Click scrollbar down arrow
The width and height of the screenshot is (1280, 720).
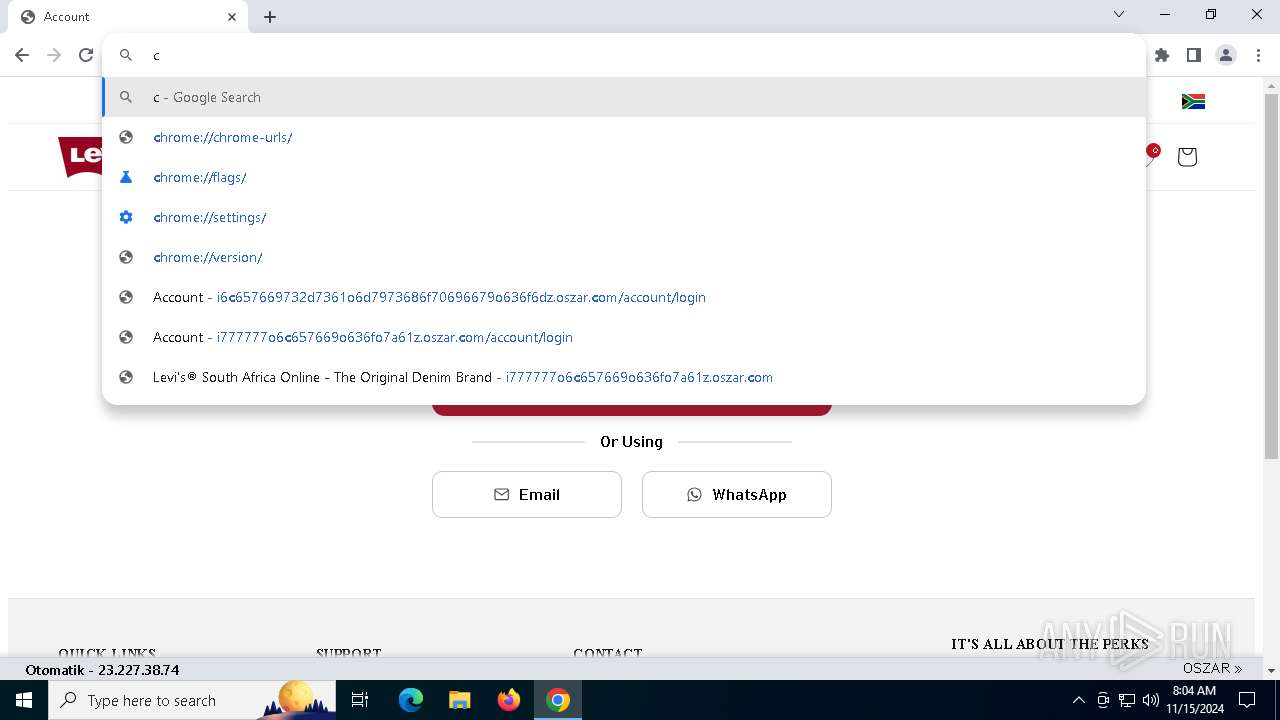point(1271,670)
